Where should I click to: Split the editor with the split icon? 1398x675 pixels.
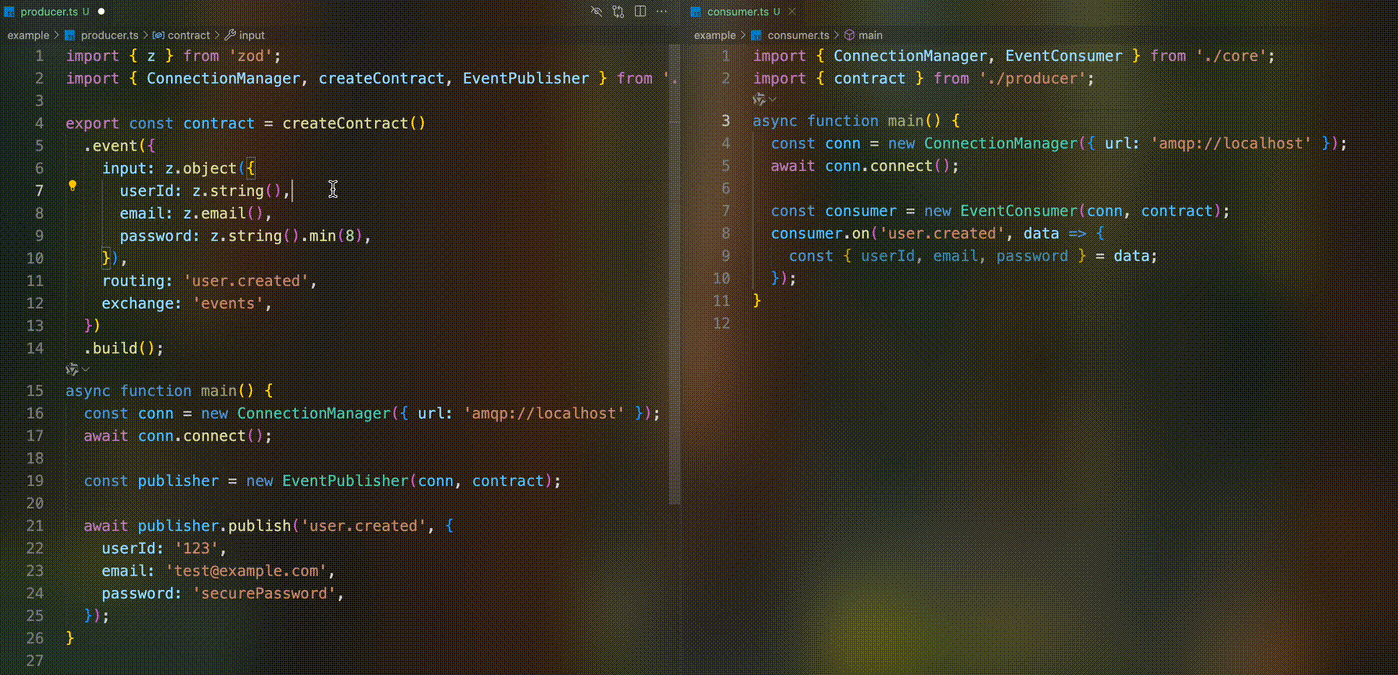[x=640, y=12]
